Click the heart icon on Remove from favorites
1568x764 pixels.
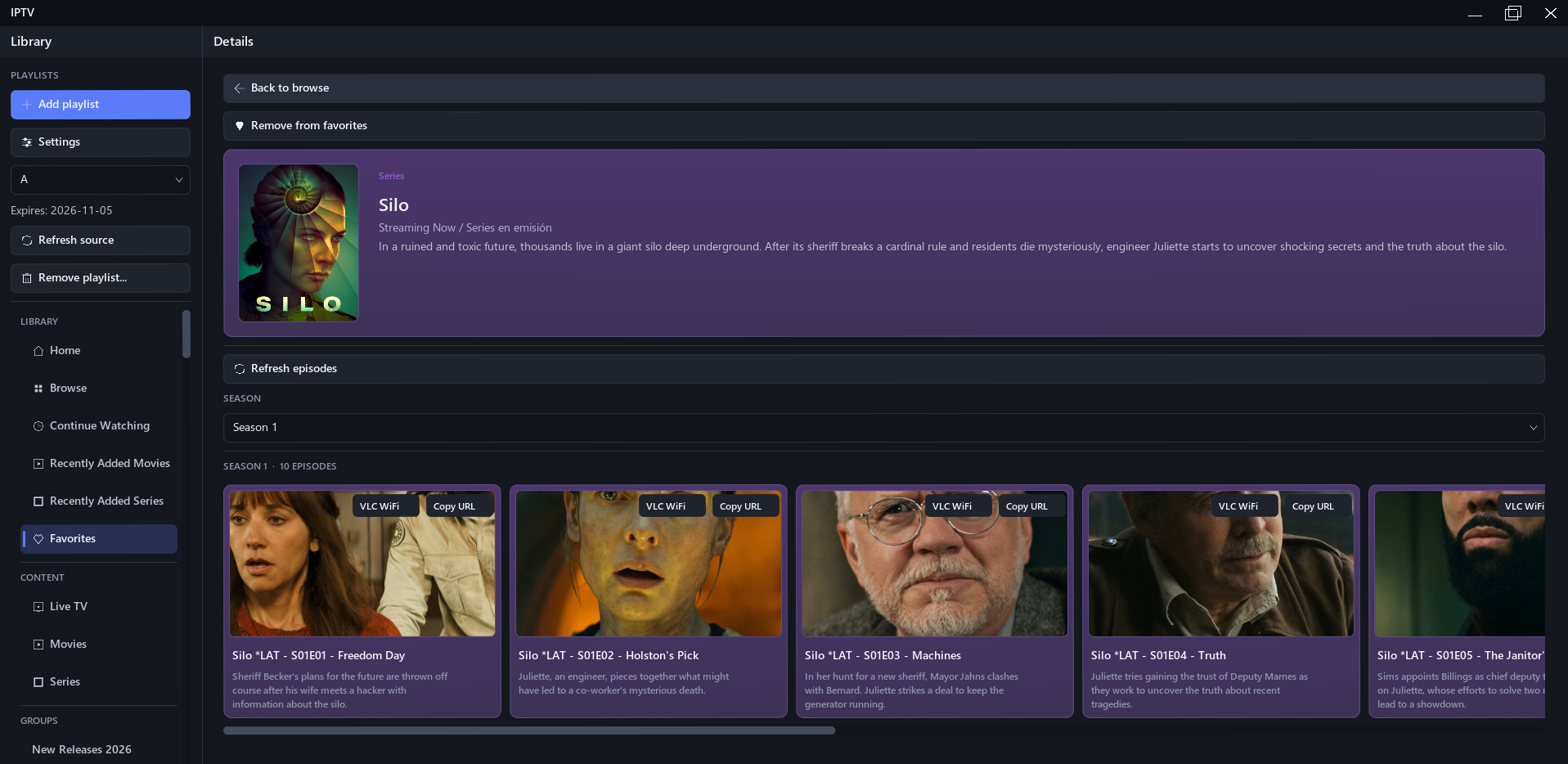point(240,126)
